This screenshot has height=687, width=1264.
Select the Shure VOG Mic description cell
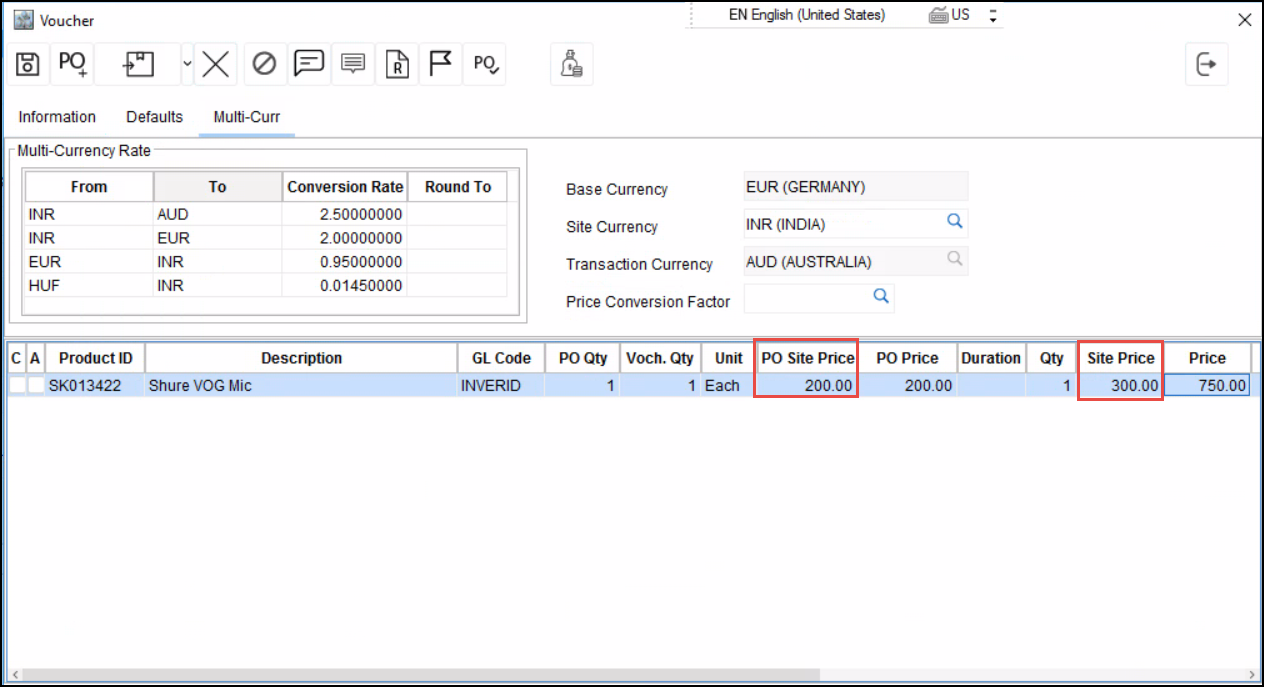301,385
